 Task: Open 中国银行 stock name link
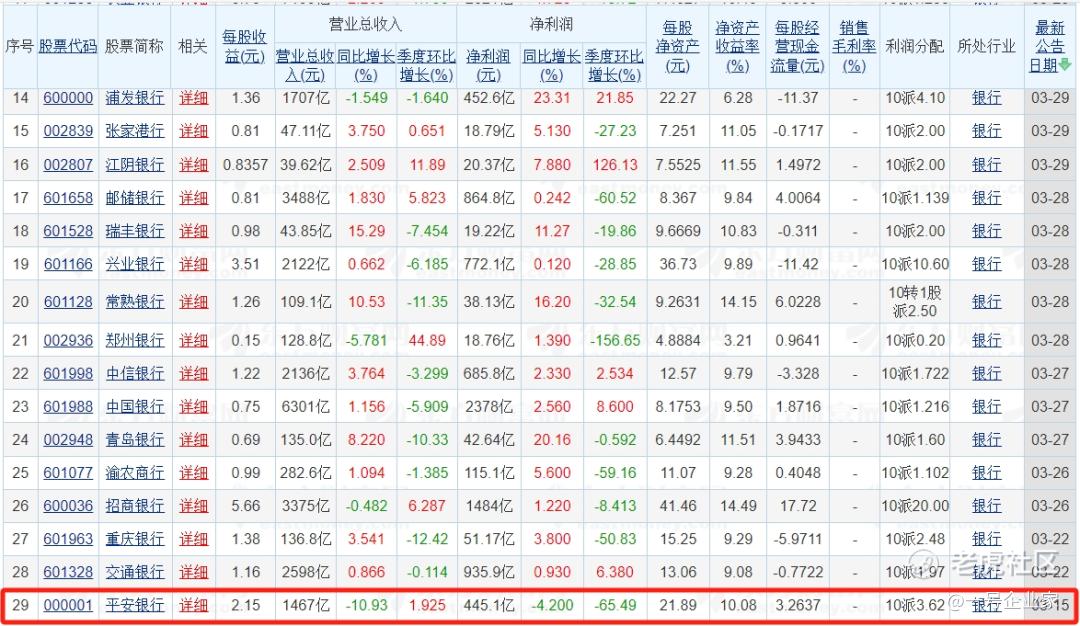[134, 406]
